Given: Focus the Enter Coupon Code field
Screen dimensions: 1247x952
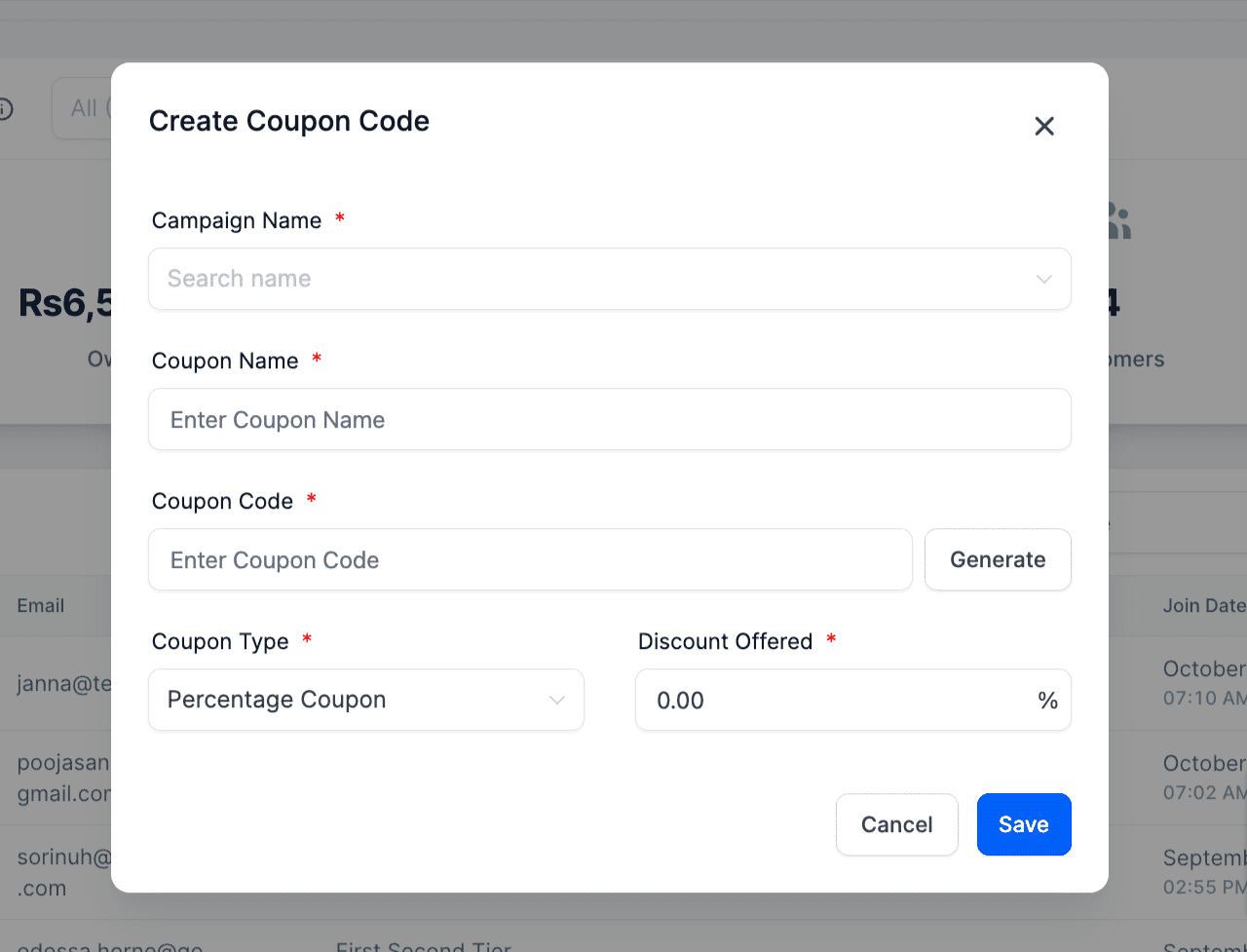Looking at the screenshot, I should click(x=530, y=559).
